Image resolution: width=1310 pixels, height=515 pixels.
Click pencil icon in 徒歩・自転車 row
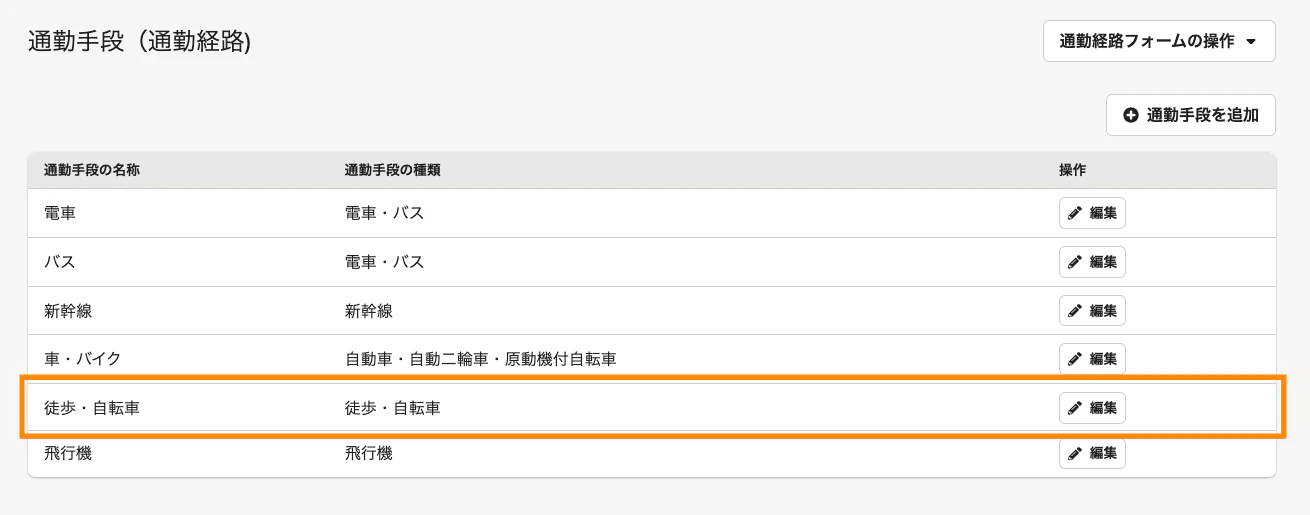point(1075,408)
